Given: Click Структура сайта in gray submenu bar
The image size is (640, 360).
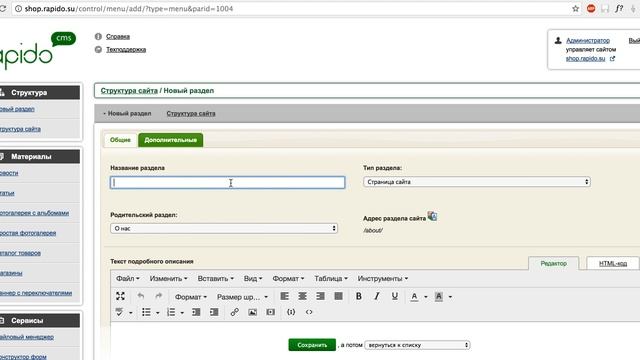Looking at the screenshot, I should 191,113.
